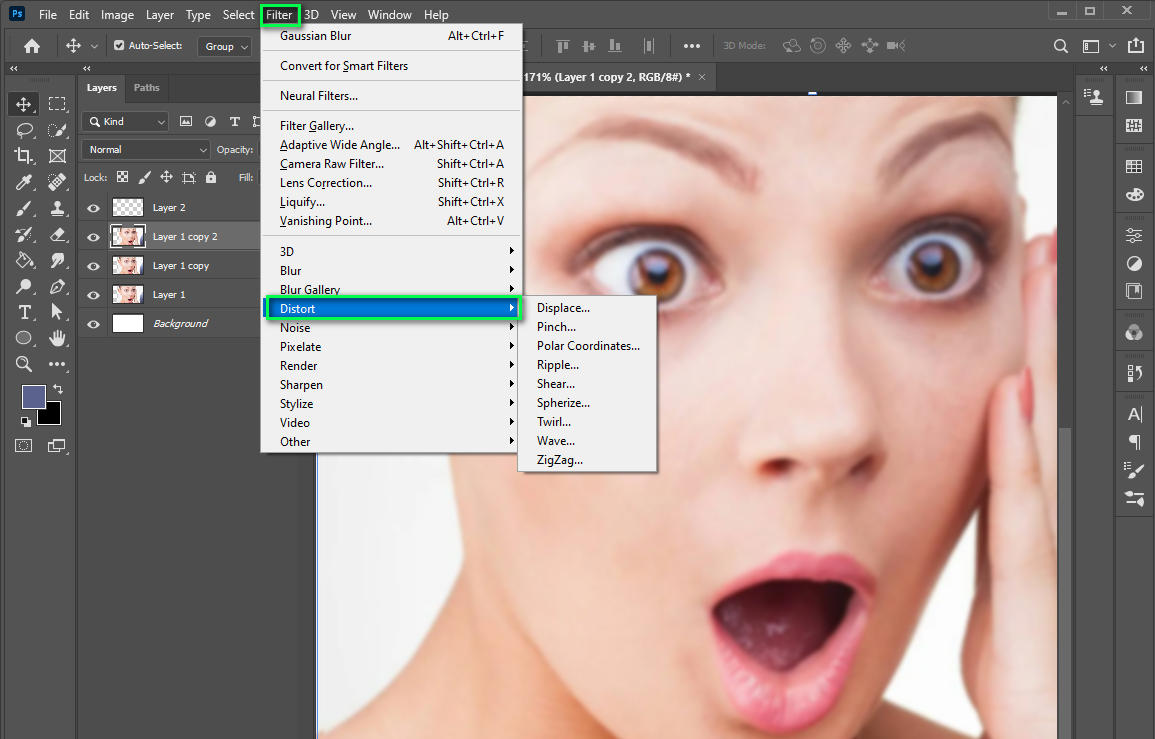Open the Paragraph panel
The width and height of the screenshot is (1155, 739).
point(1133,442)
